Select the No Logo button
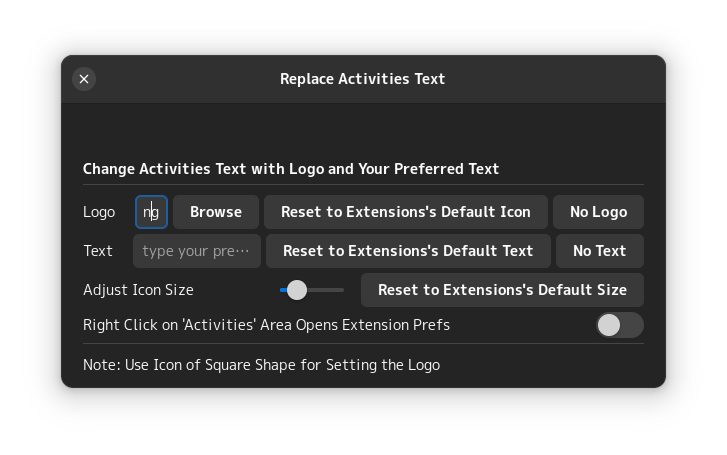The image size is (727, 455). pyautogui.click(x=598, y=212)
